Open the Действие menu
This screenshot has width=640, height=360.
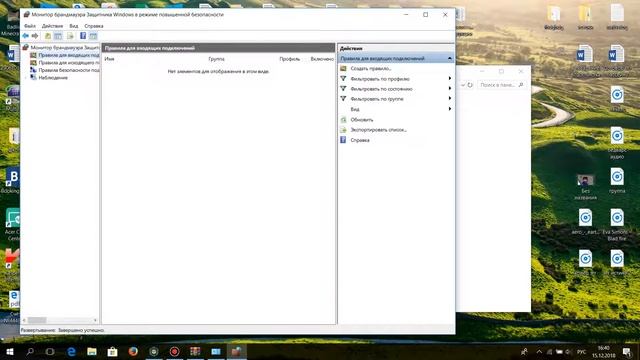pos(52,26)
